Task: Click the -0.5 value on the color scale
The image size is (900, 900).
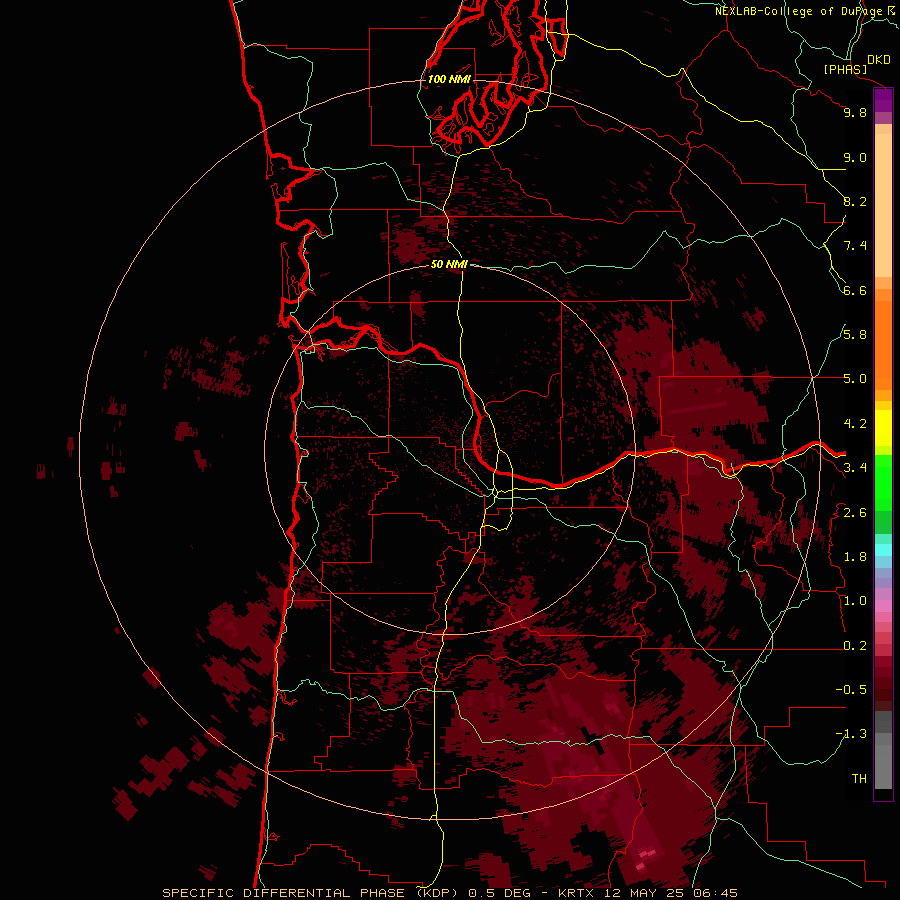Action: click(851, 690)
